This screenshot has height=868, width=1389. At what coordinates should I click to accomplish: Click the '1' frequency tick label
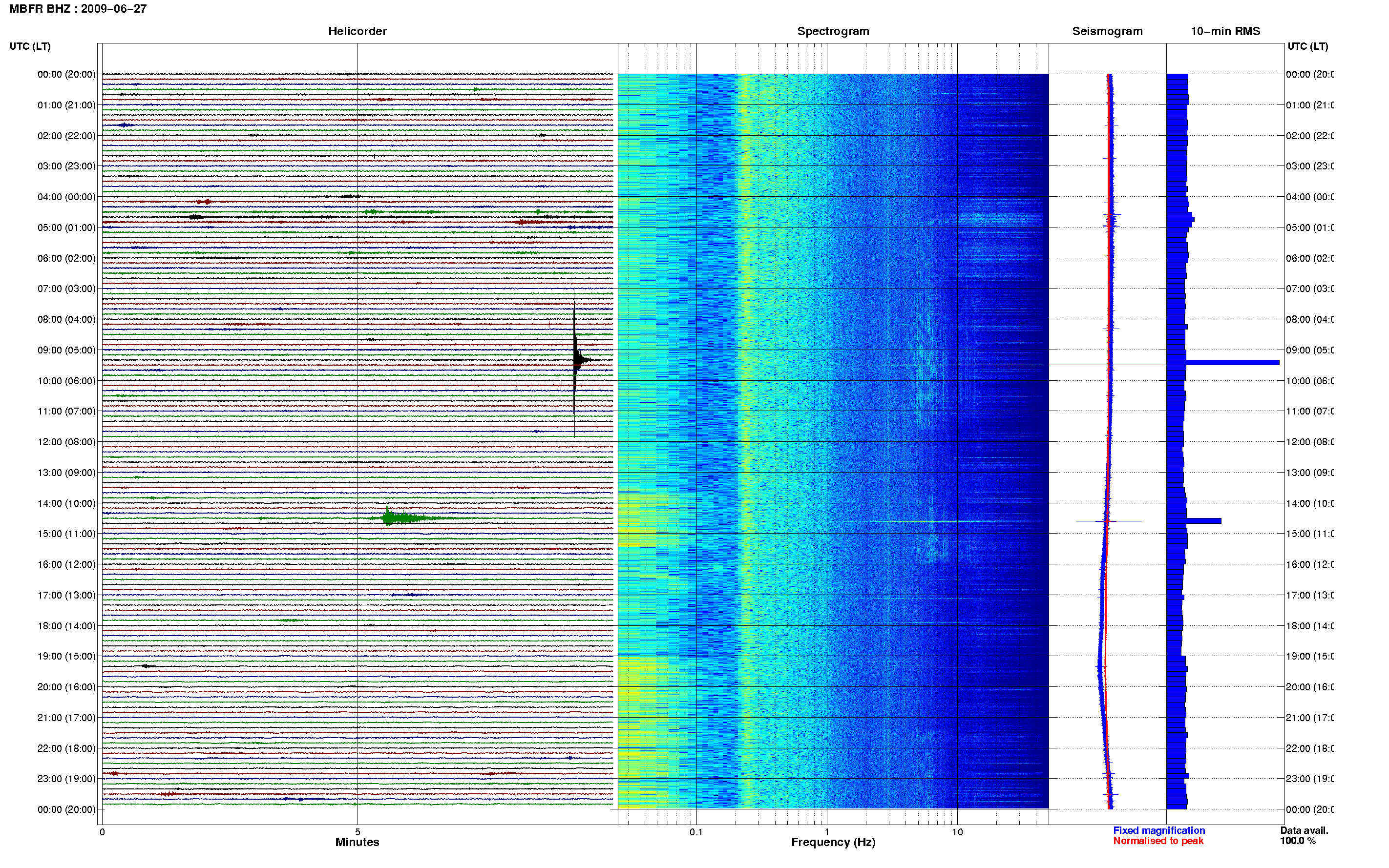827,832
